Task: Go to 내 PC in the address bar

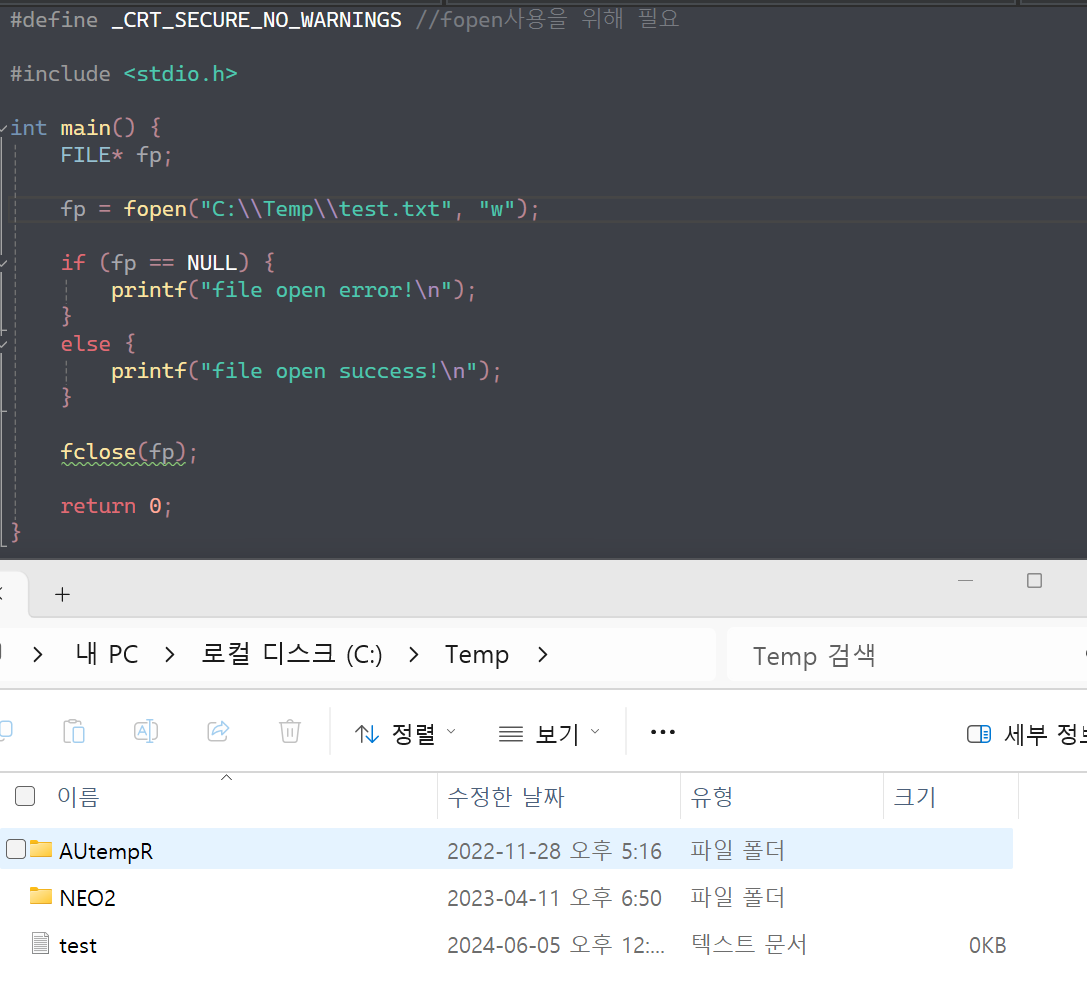Action: pos(107,654)
